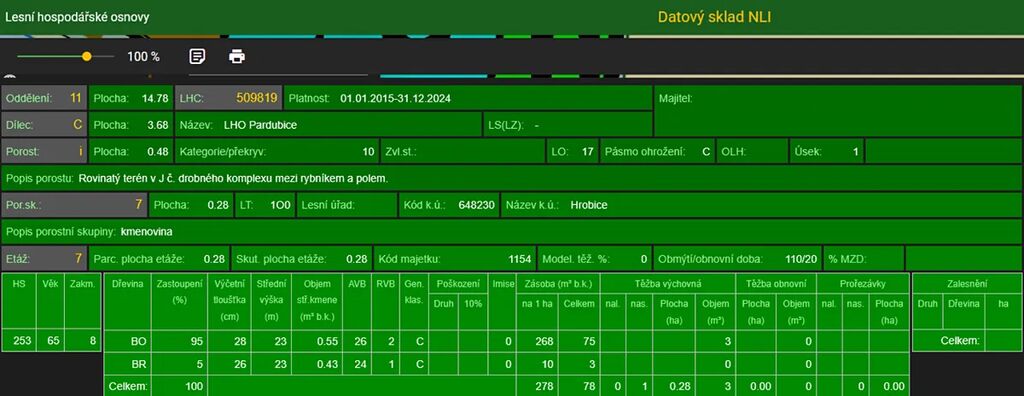Click the Lesní hospodářské osnovy heading
Screen dimensions: 1024x396
pyautogui.click(x=77, y=17)
